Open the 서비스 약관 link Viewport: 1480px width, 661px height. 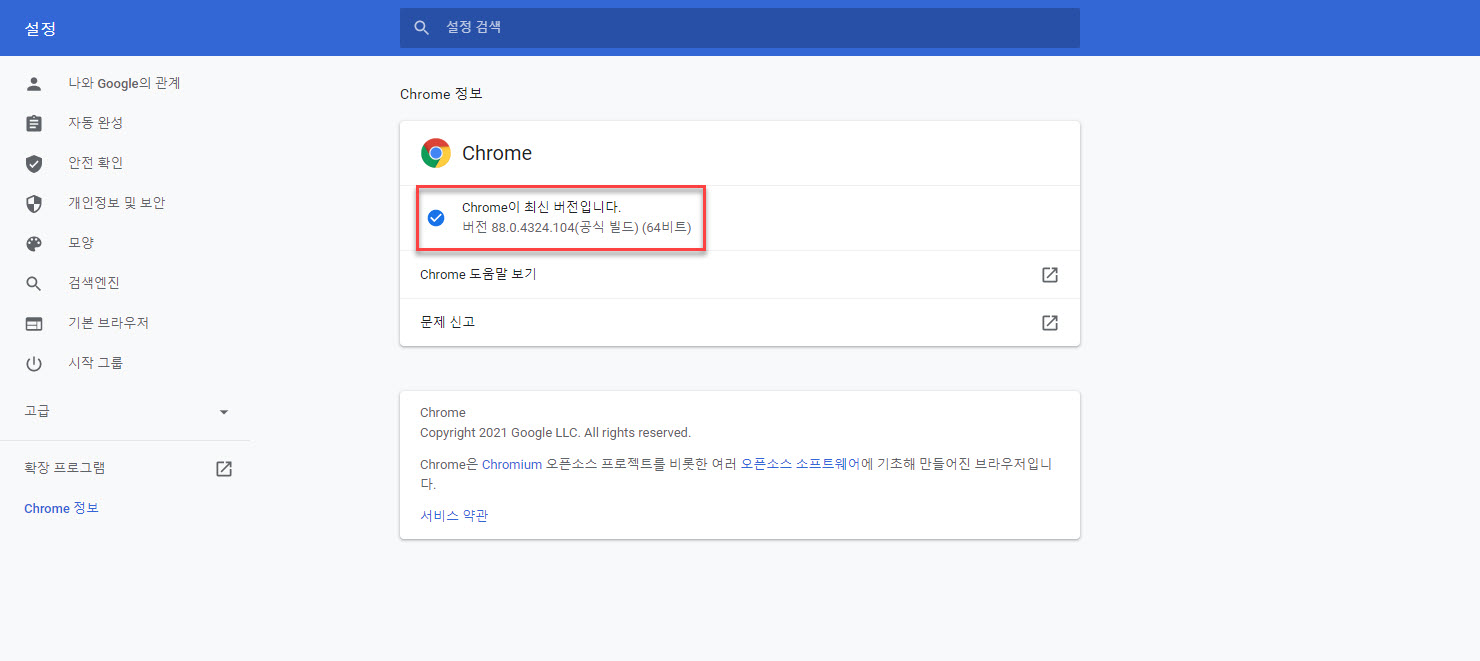[454, 516]
